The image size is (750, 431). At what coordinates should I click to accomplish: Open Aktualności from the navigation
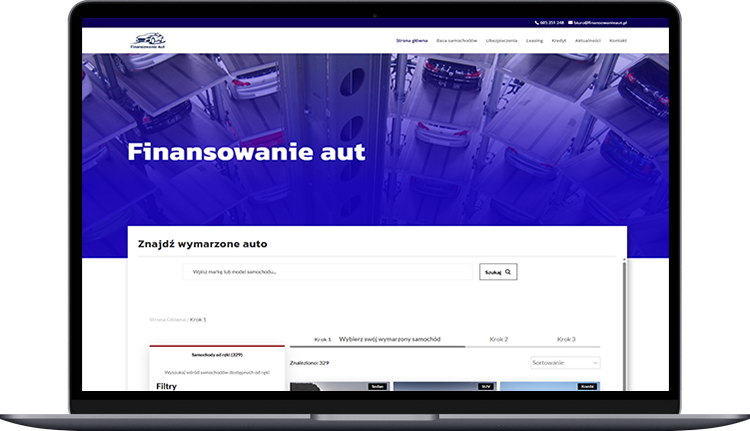point(587,41)
